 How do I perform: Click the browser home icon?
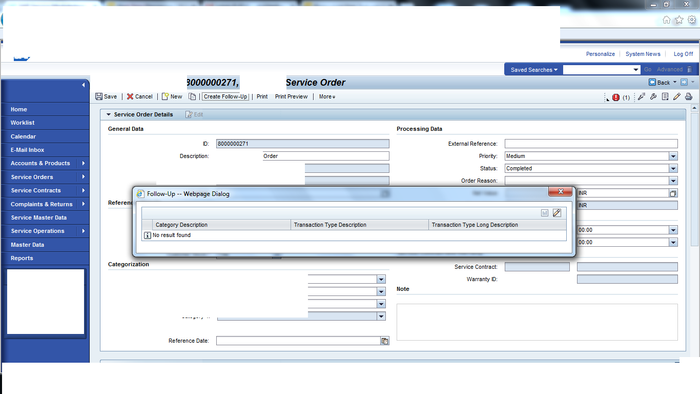(x=667, y=20)
